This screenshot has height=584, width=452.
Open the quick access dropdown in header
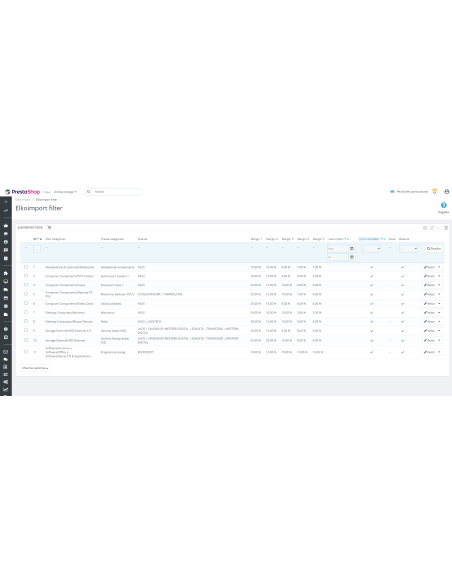65,192
